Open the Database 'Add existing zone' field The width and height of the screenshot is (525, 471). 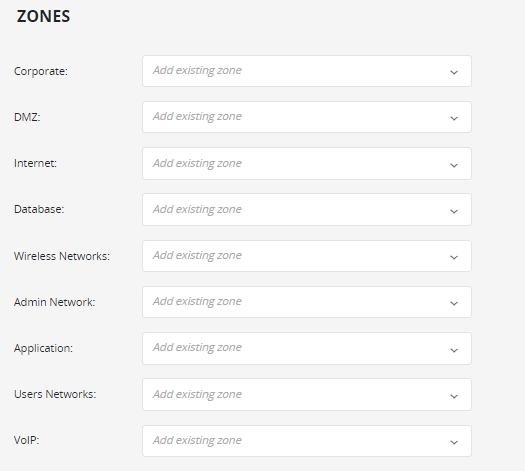(307, 210)
